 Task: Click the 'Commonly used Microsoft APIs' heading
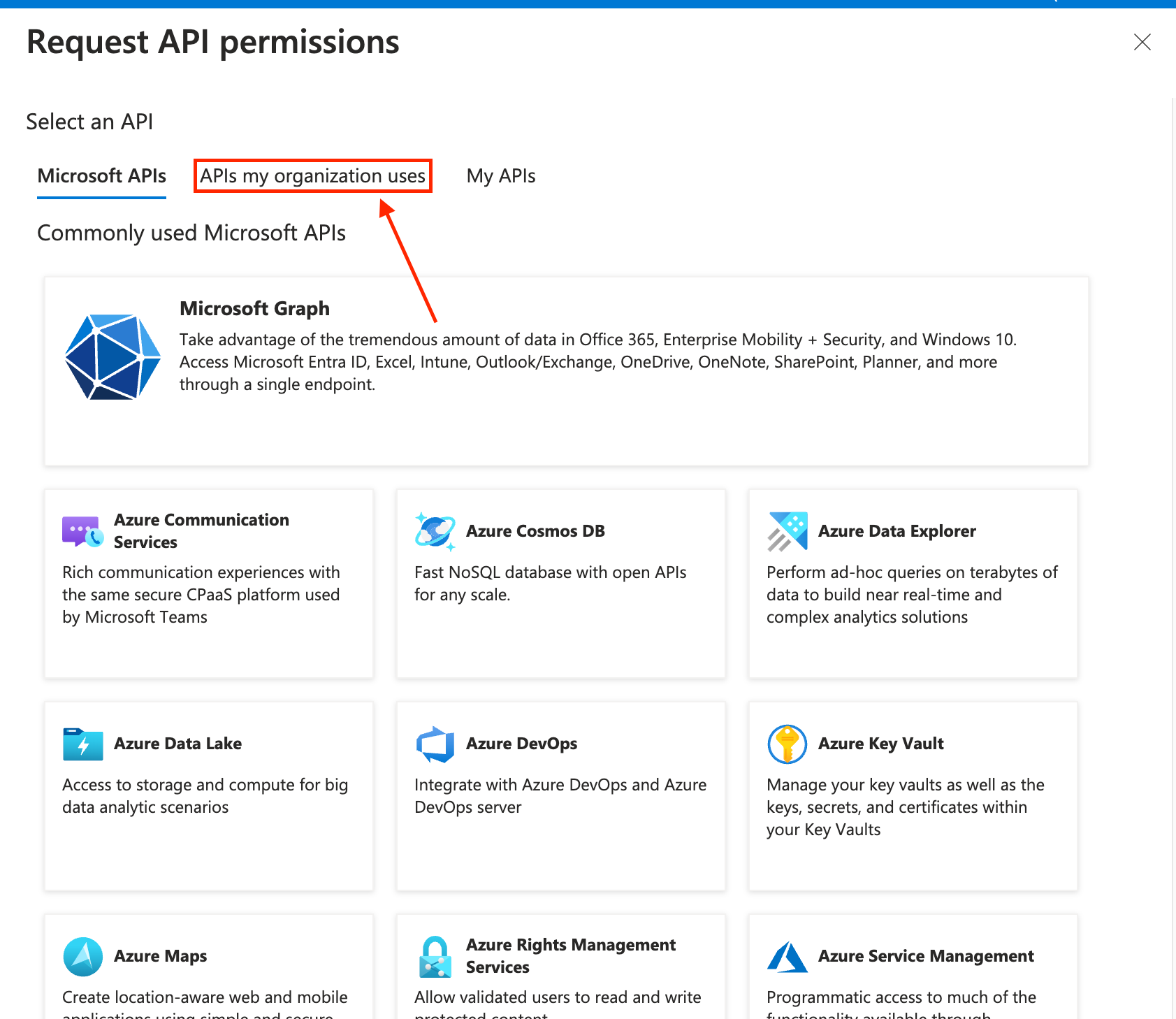191,233
